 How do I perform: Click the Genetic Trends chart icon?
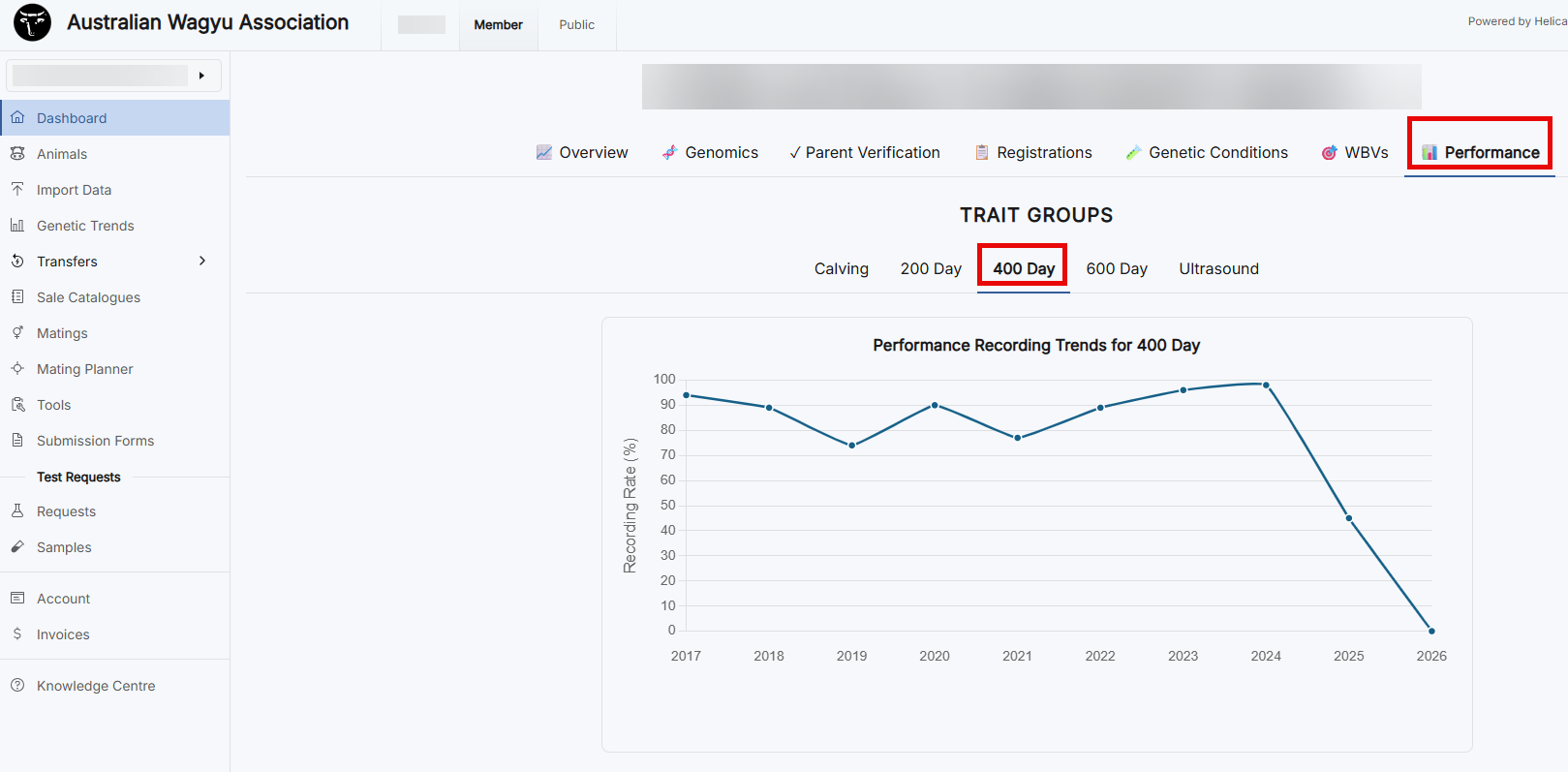pos(17,225)
